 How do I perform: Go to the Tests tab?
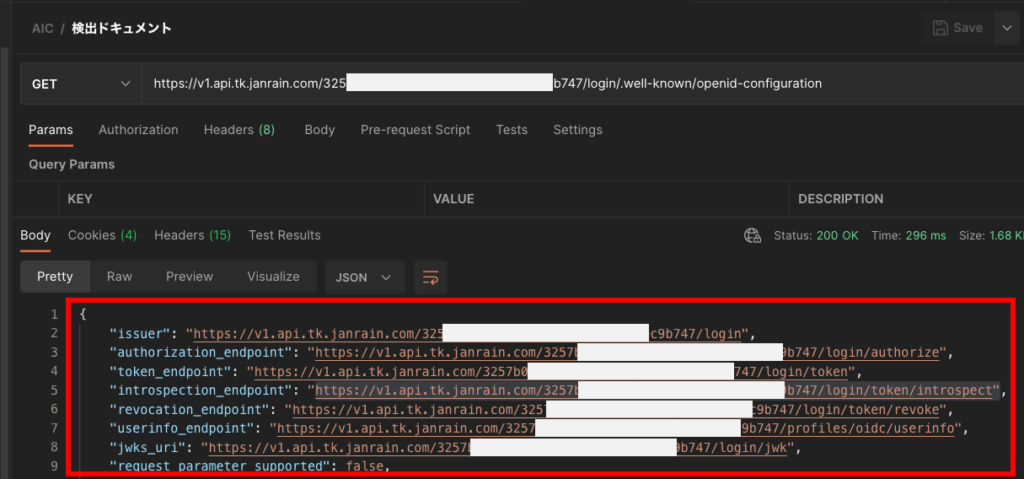click(511, 130)
